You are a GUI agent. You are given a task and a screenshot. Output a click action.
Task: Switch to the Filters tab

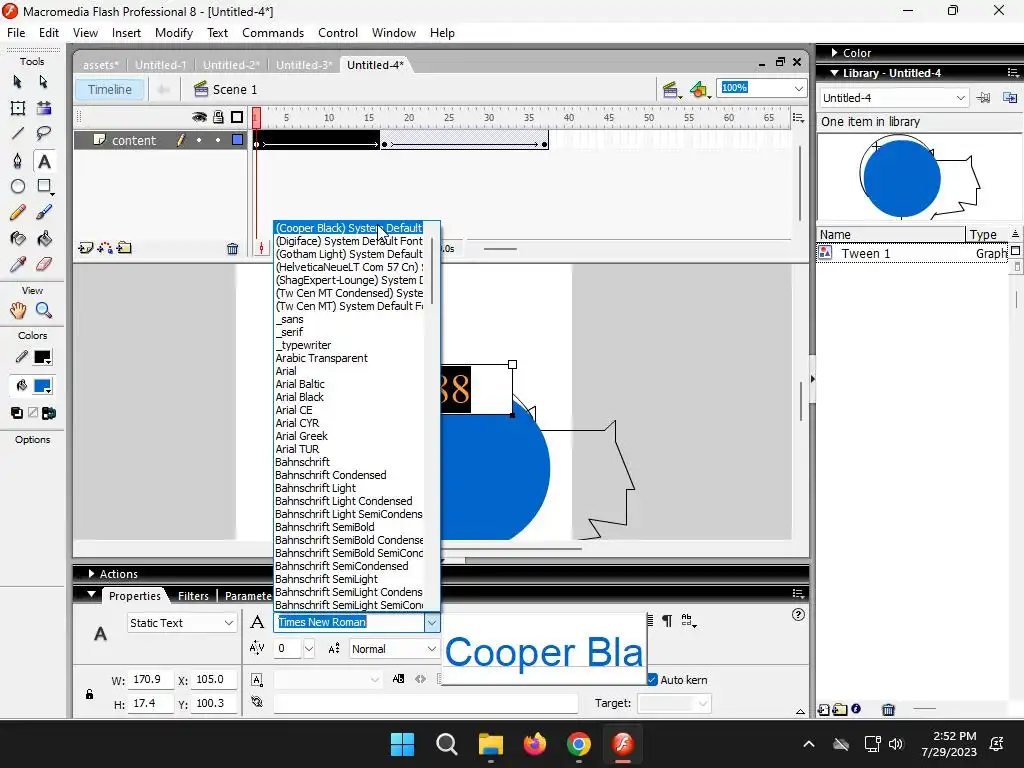point(193,596)
